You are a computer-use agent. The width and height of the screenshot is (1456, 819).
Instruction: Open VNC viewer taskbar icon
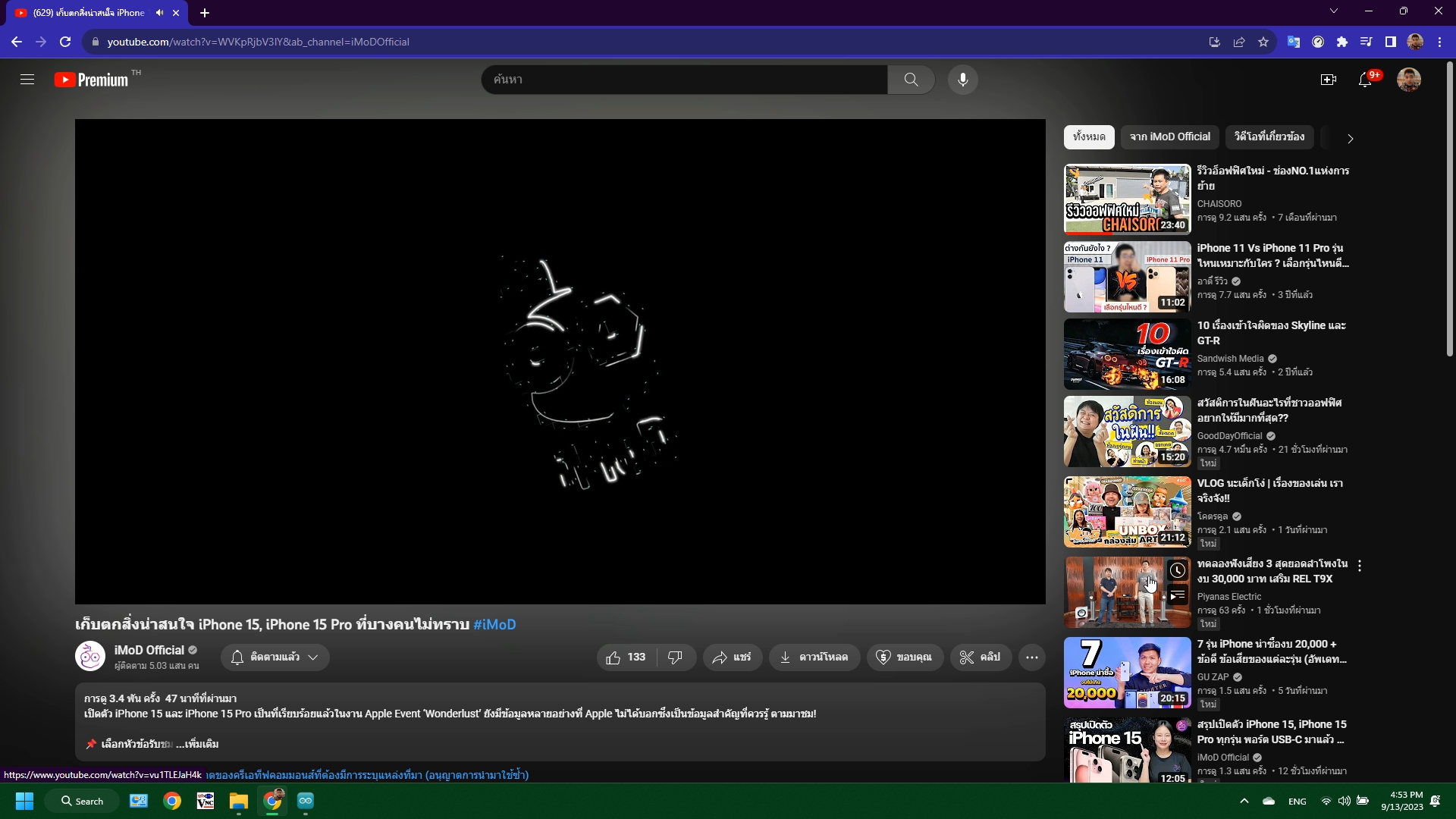206,801
